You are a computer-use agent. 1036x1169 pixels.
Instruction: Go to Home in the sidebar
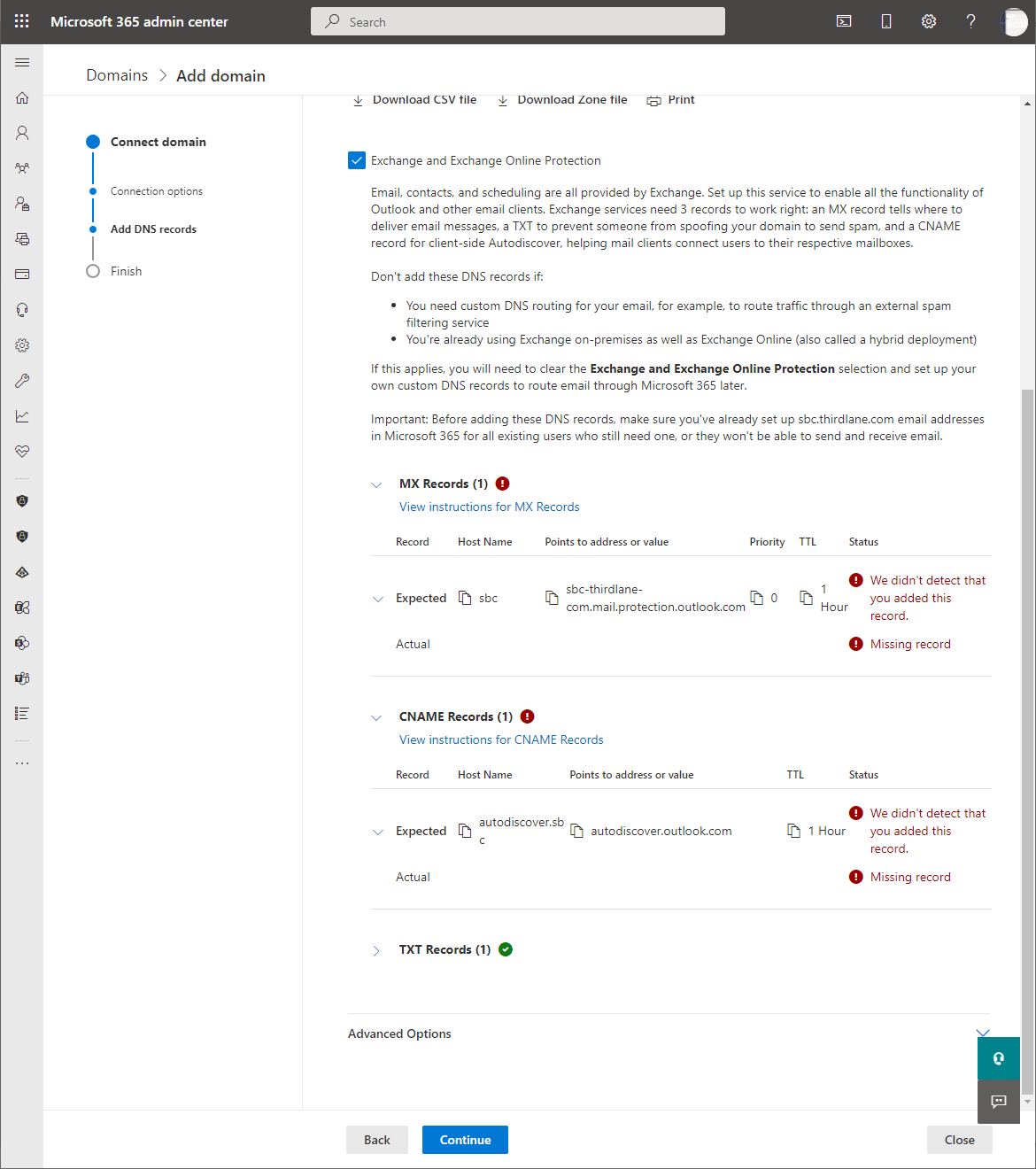point(22,97)
